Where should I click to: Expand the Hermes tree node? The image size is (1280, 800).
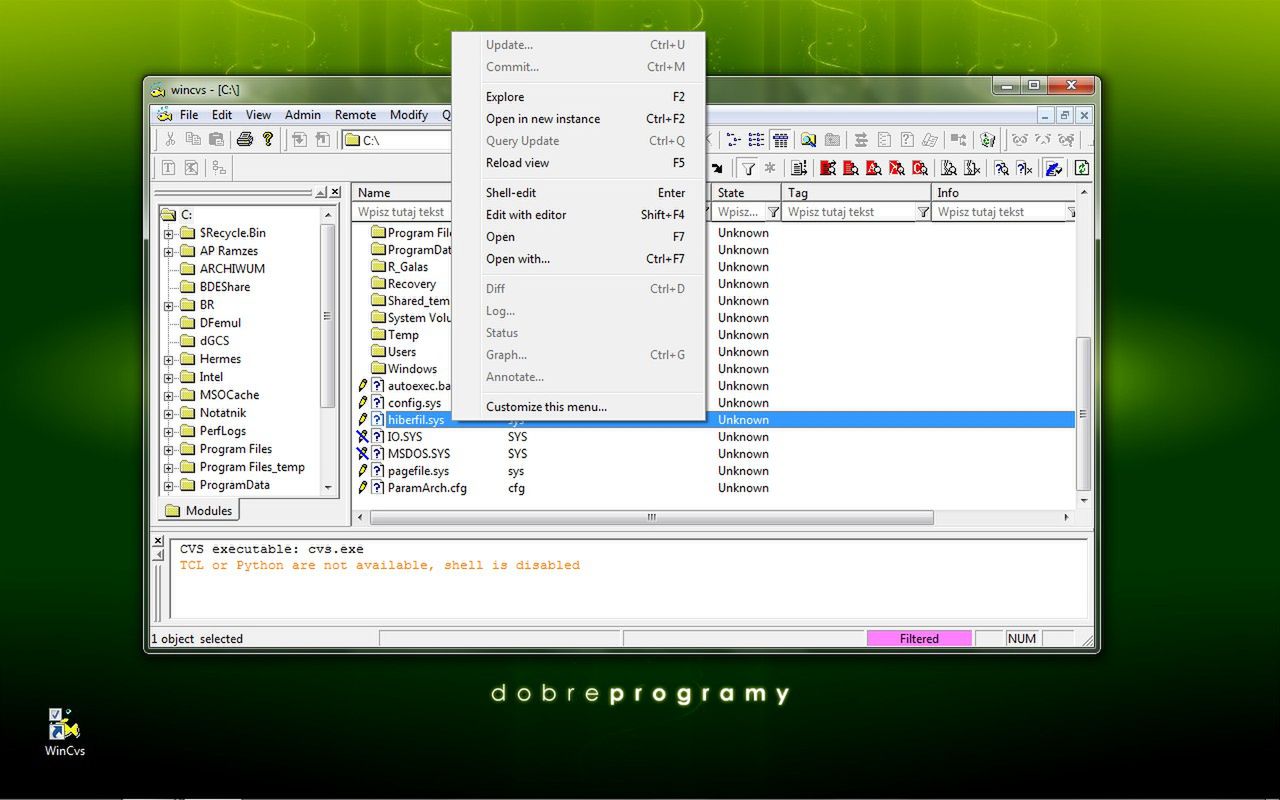169,359
